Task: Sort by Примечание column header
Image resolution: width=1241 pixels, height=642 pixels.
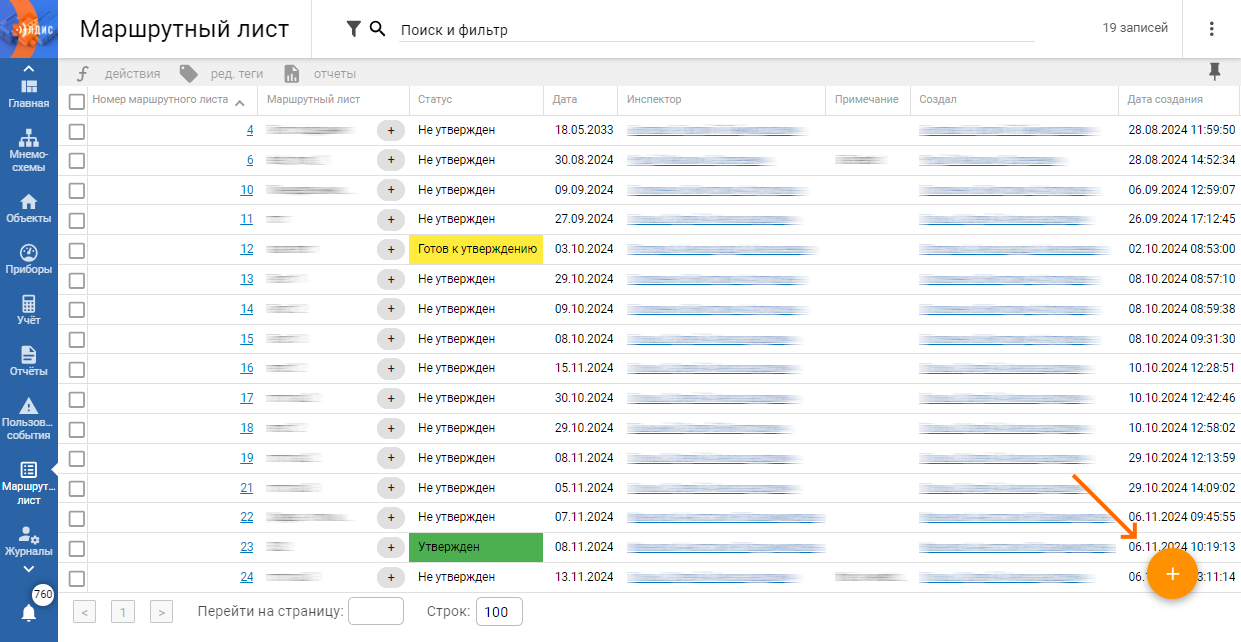Action: 867,100
